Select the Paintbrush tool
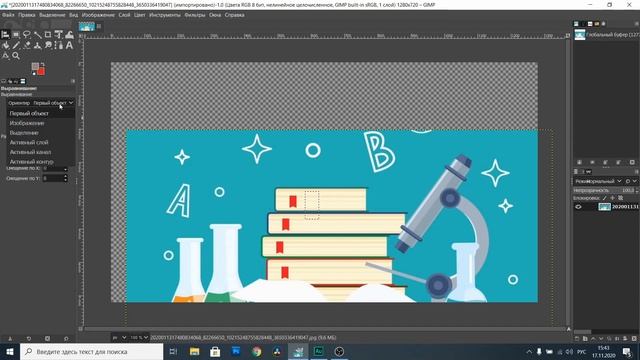The width and height of the screenshot is (640, 360). 16,45
